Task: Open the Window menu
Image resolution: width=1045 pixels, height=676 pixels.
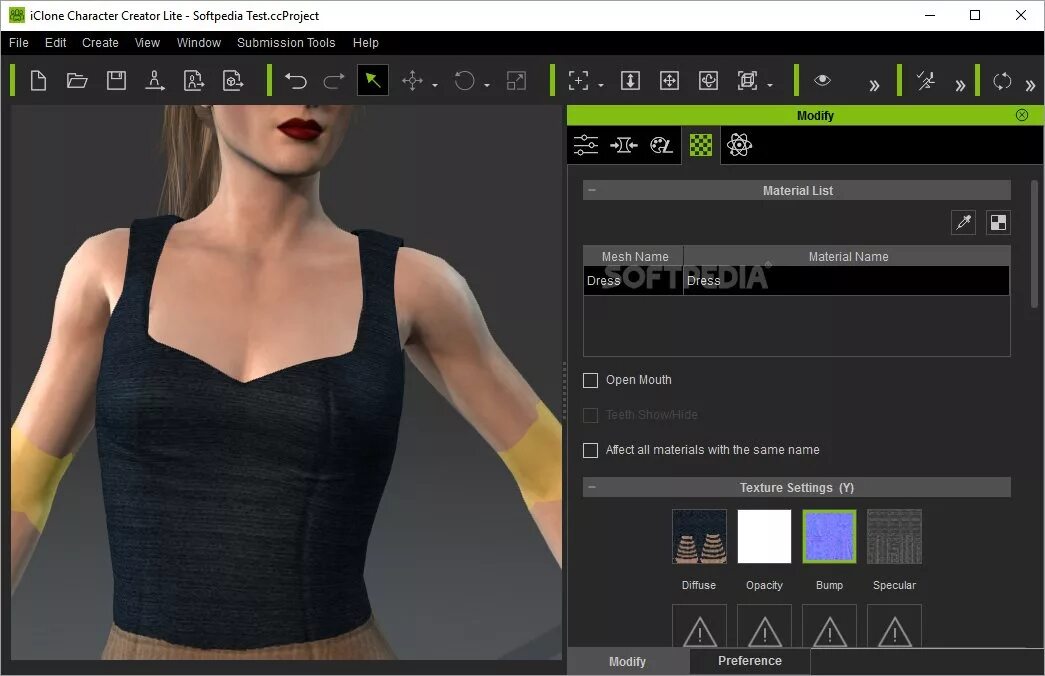Action: point(199,43)
